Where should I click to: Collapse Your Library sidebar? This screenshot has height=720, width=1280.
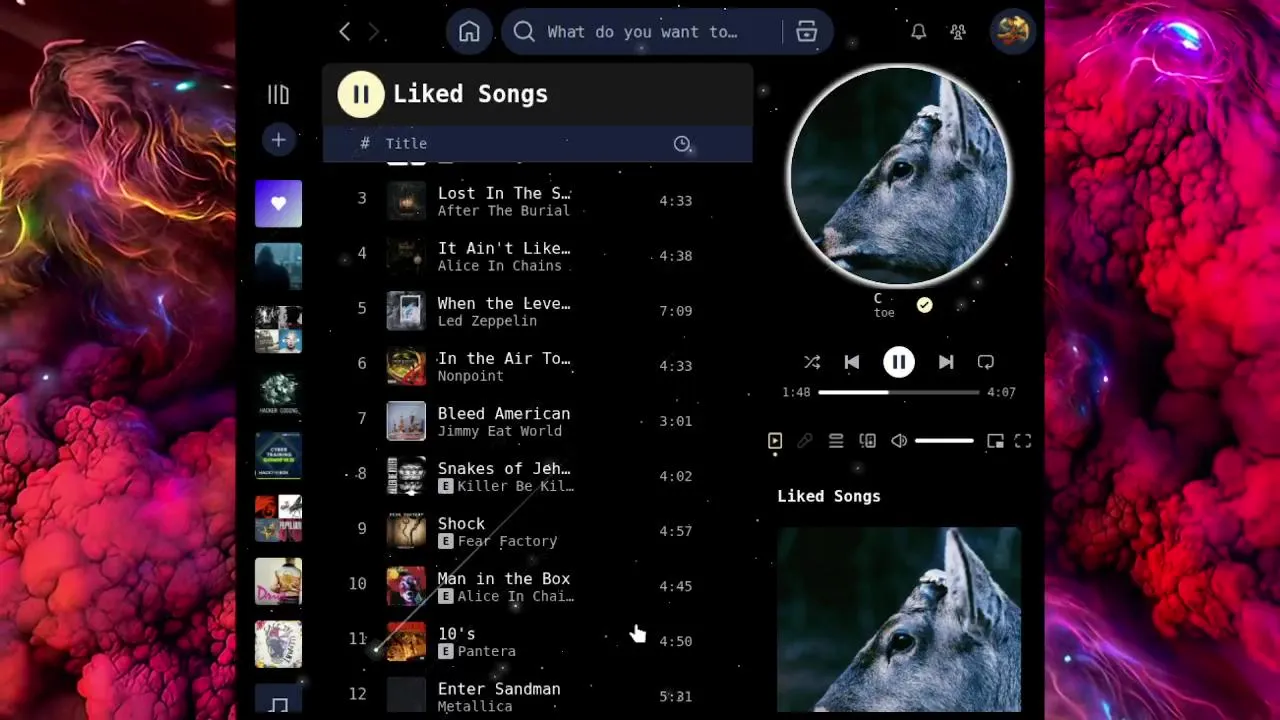(x=278, y=94)
